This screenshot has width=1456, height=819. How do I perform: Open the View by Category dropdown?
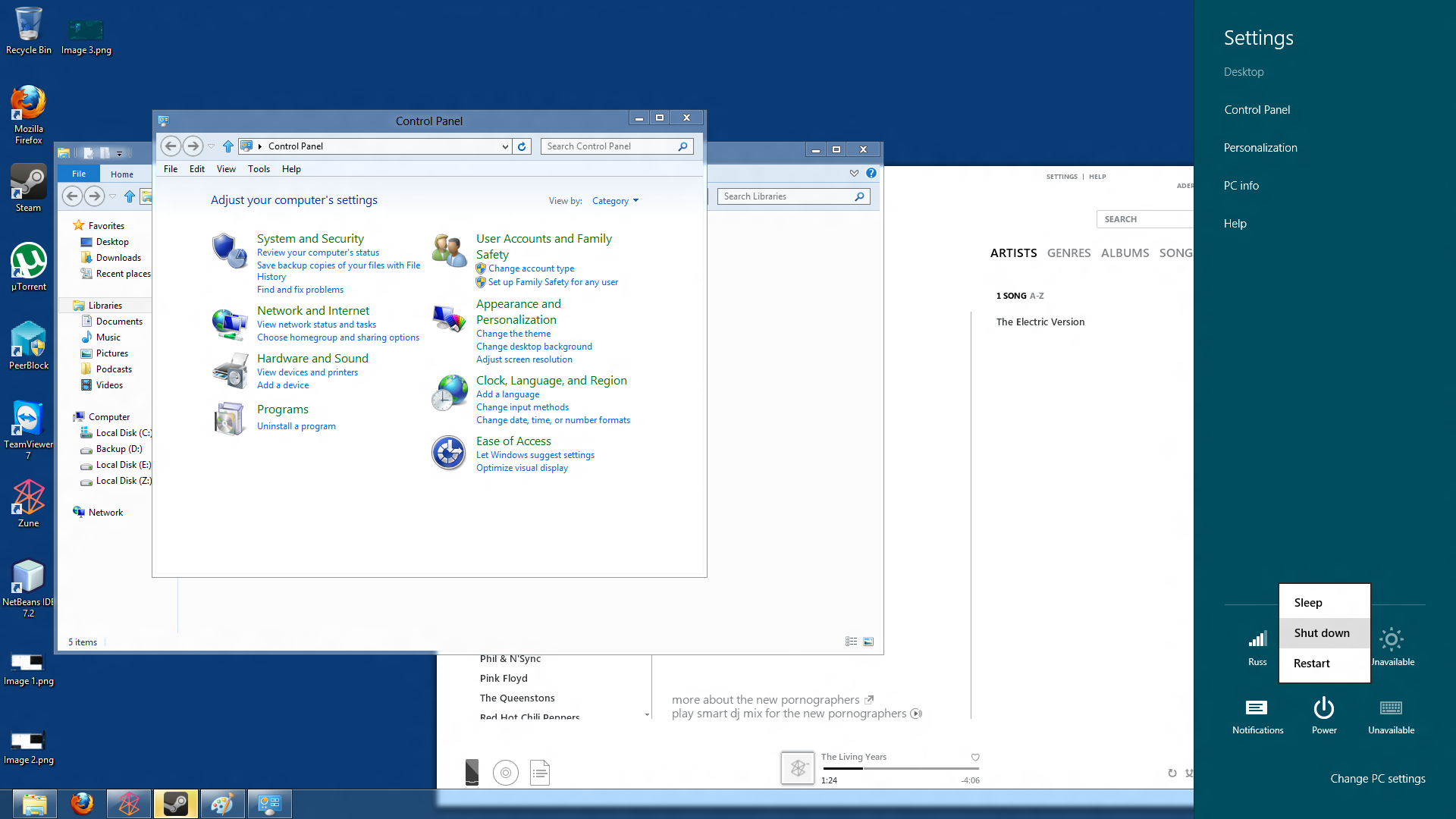(x=615, y=201)
